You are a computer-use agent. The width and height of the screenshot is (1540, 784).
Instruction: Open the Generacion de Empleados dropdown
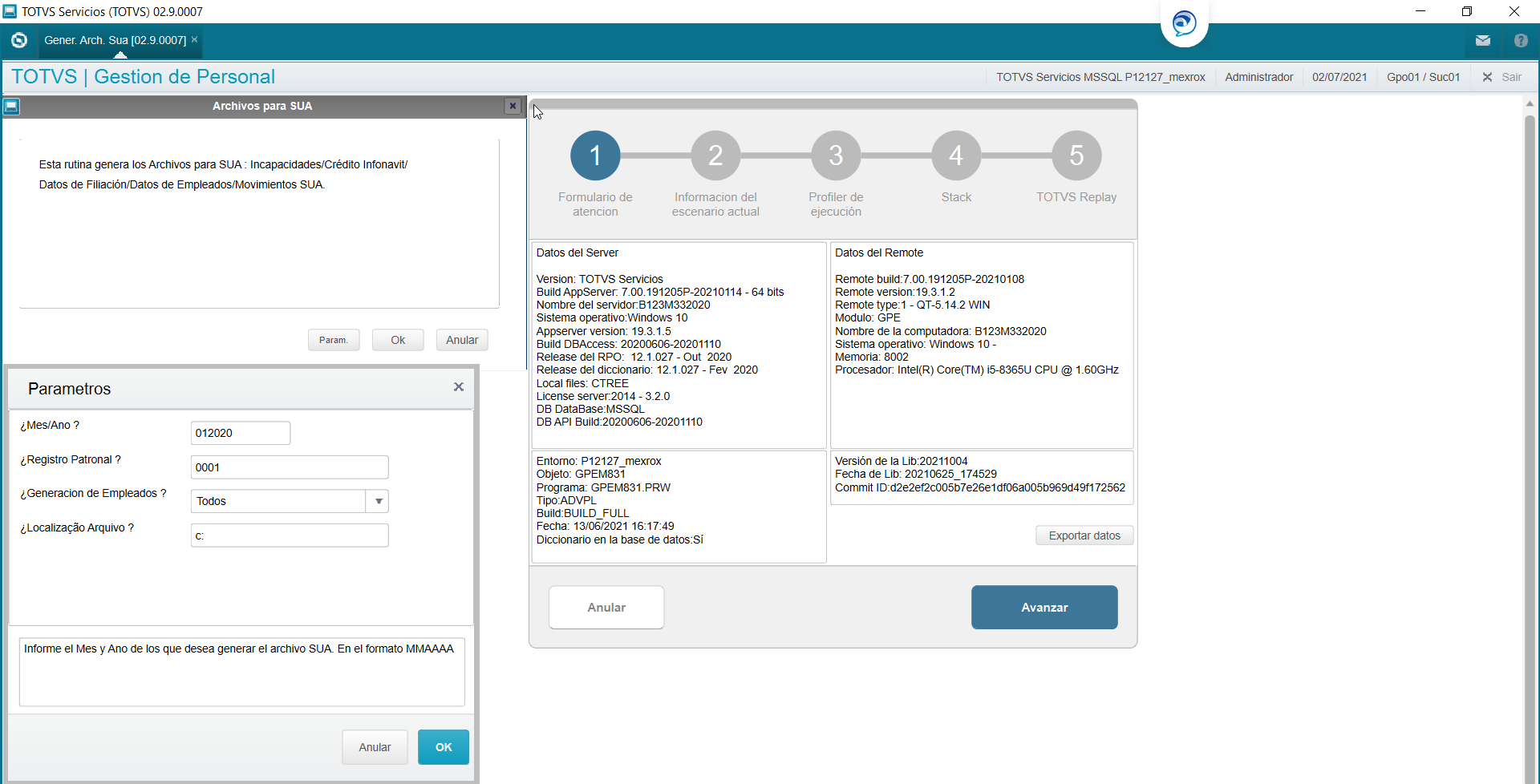(378, 501)
